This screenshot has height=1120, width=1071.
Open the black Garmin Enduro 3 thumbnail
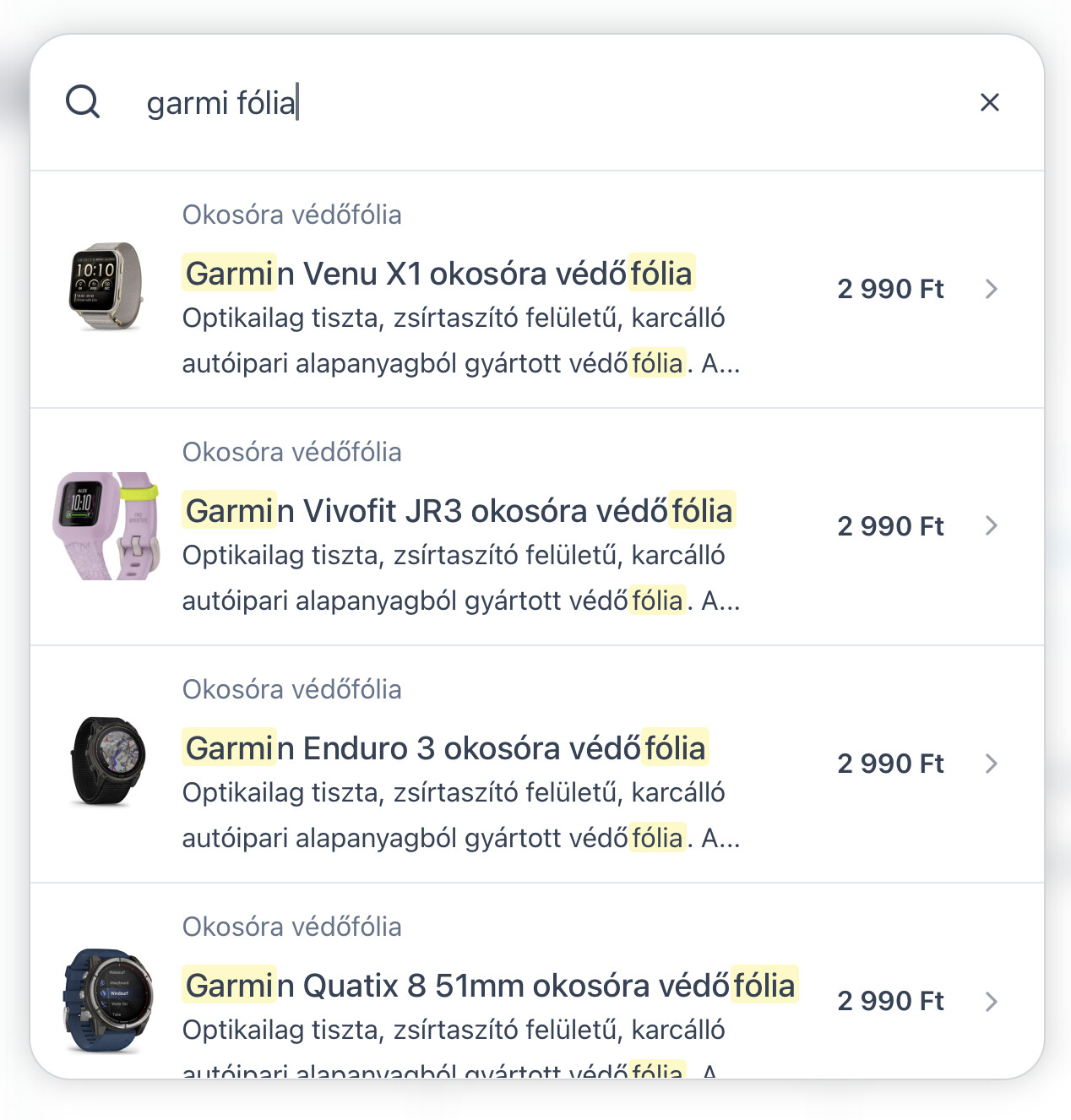click(x=106, y=763)
